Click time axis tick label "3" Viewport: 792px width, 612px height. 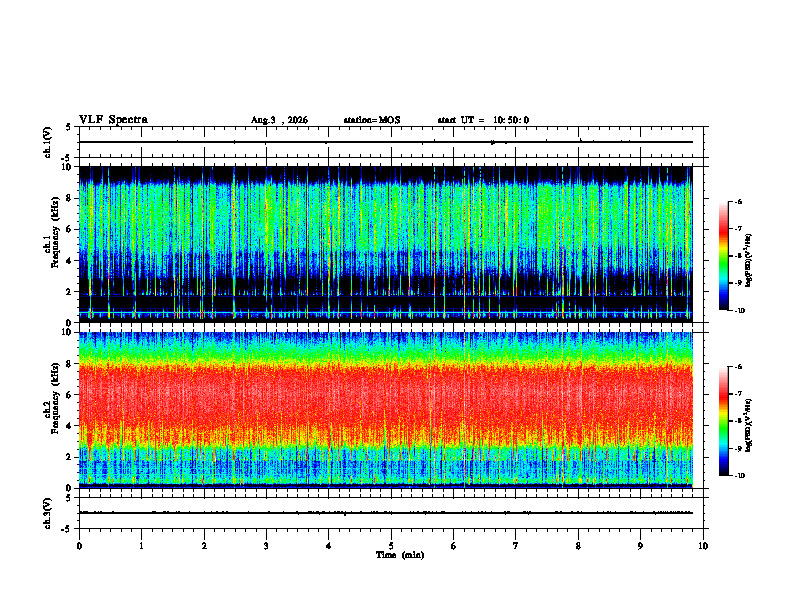coord(266,546)
